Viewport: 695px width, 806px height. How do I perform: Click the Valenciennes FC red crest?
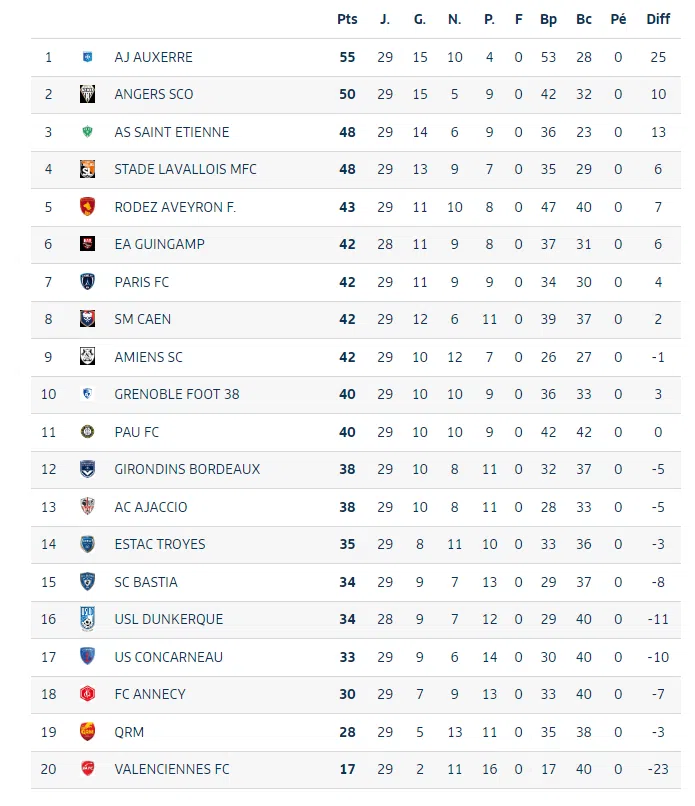tap(87, 769)
